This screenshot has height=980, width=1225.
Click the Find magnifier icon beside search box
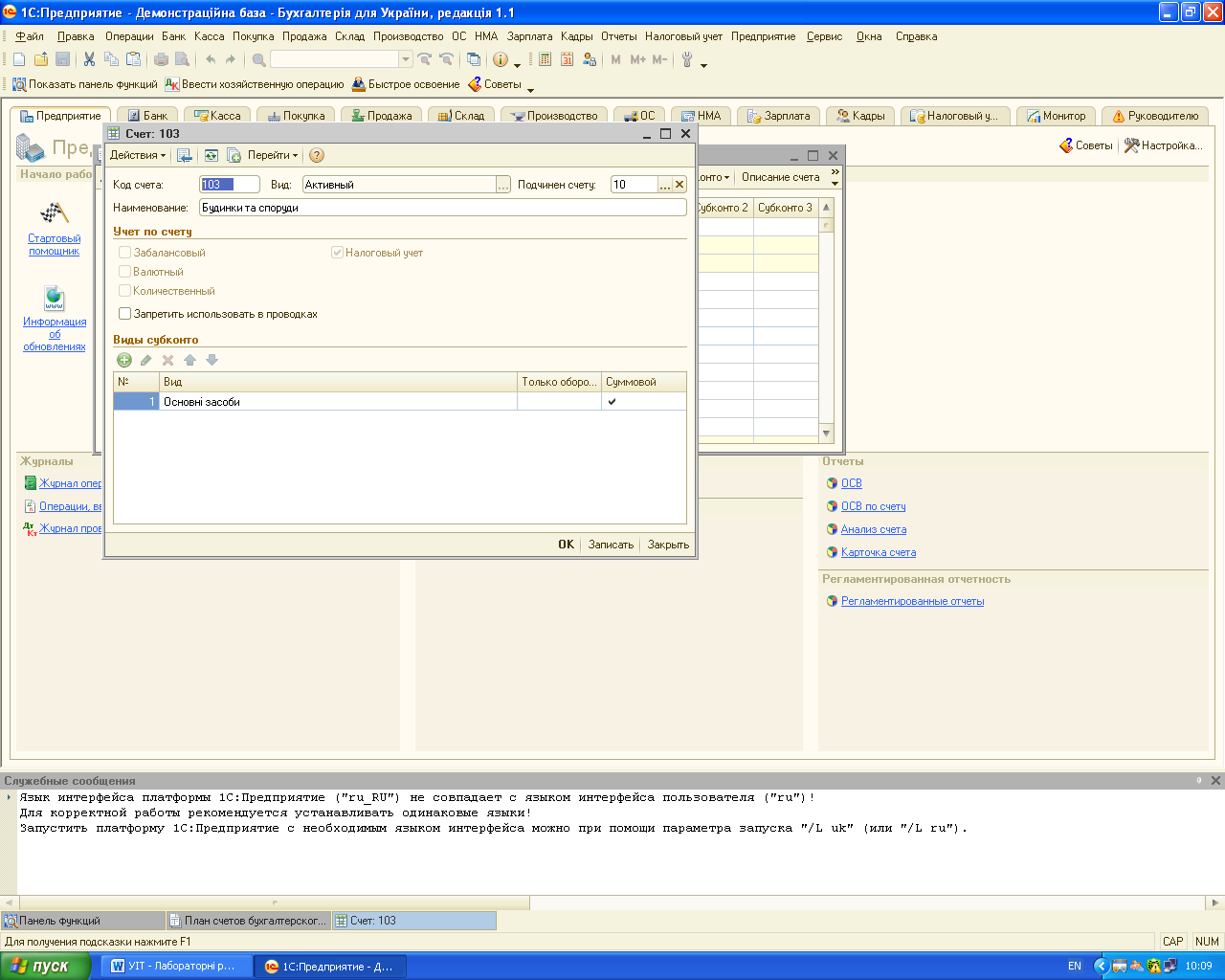[x=258, y=59]
